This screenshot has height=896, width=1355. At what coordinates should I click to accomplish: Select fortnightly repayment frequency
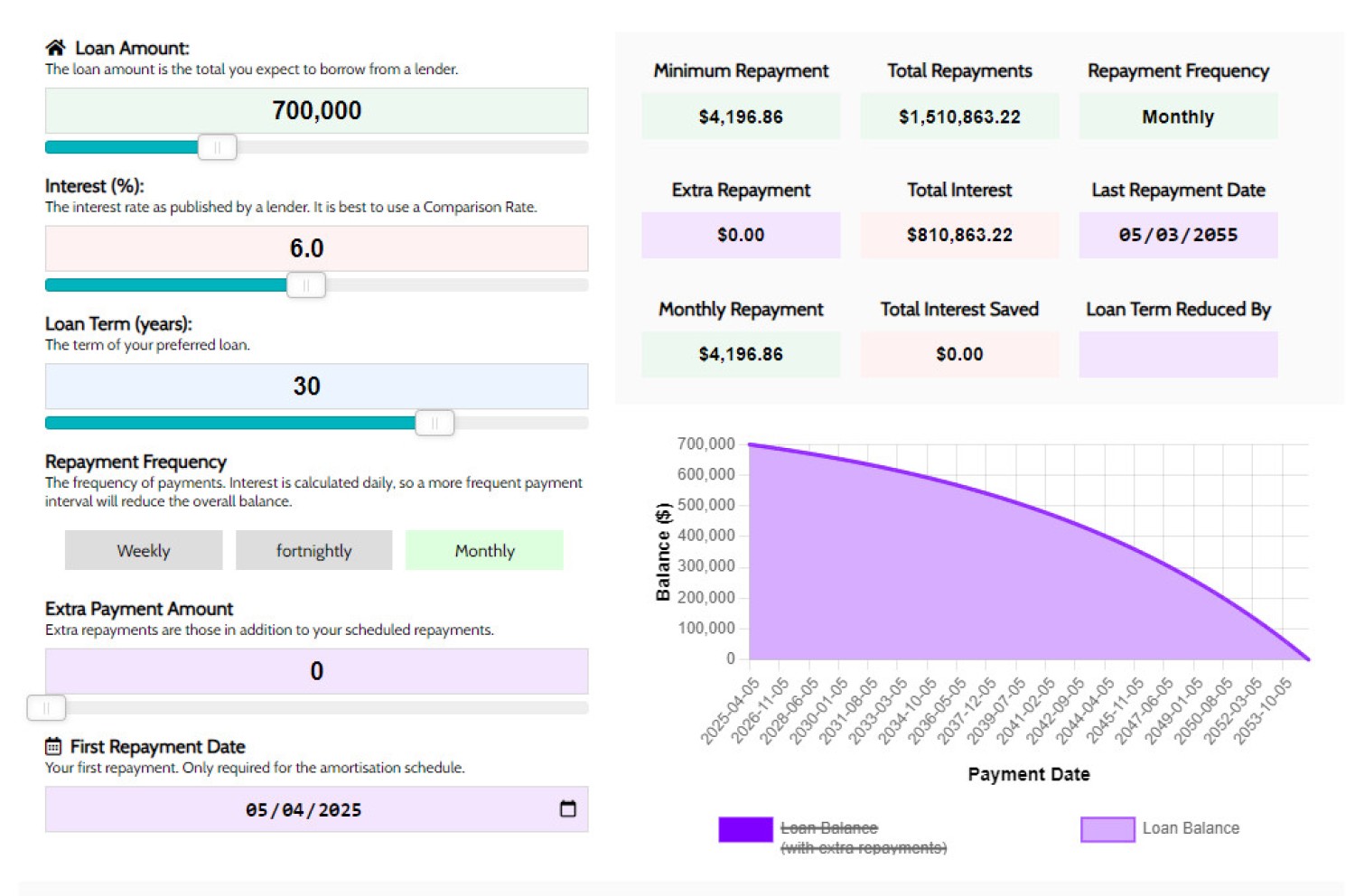[313, 550]
